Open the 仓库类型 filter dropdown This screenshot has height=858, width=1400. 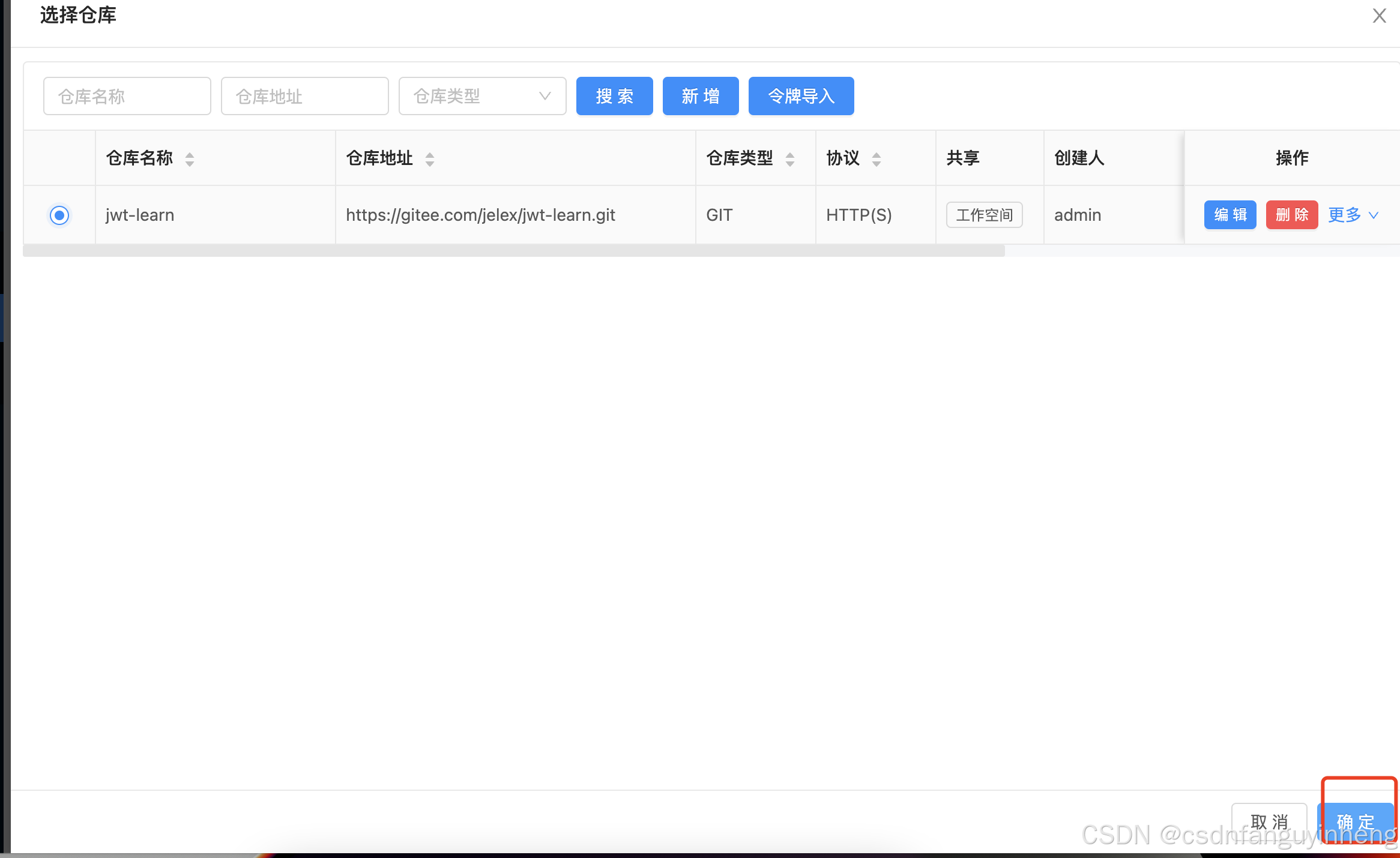(482, 96)
